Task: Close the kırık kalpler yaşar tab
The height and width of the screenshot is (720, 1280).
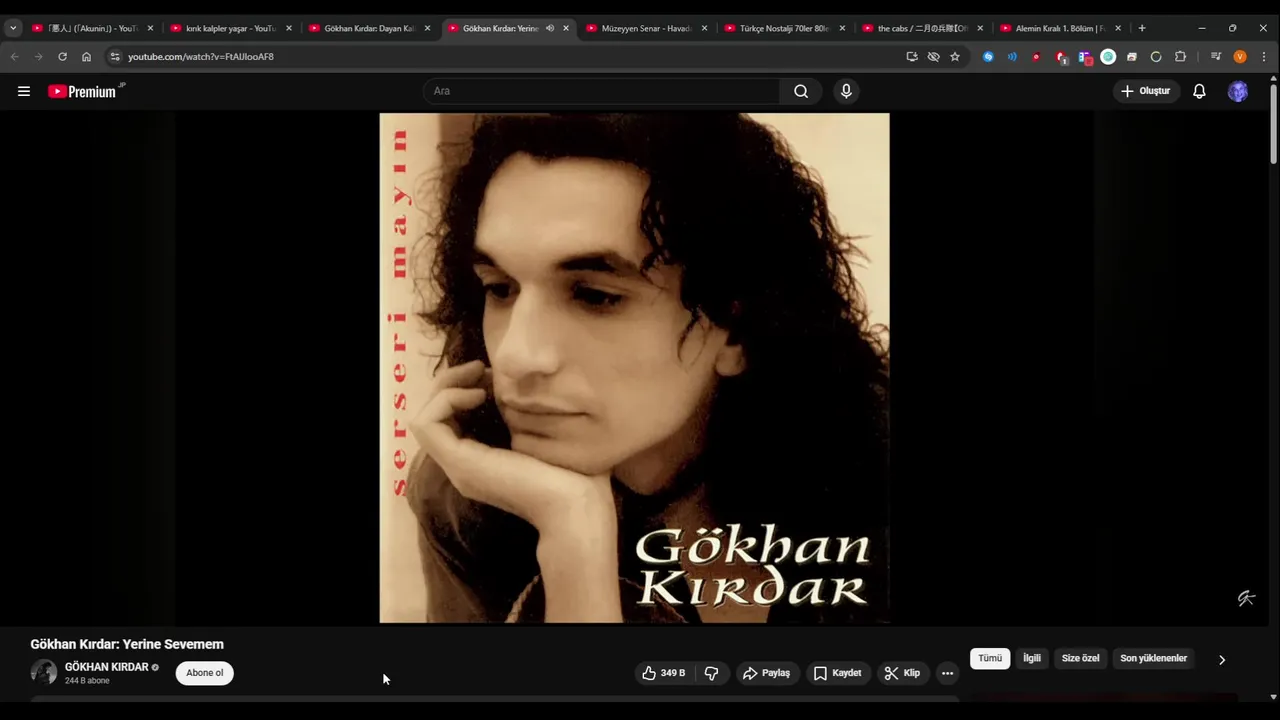Action: tap(289, 28)
